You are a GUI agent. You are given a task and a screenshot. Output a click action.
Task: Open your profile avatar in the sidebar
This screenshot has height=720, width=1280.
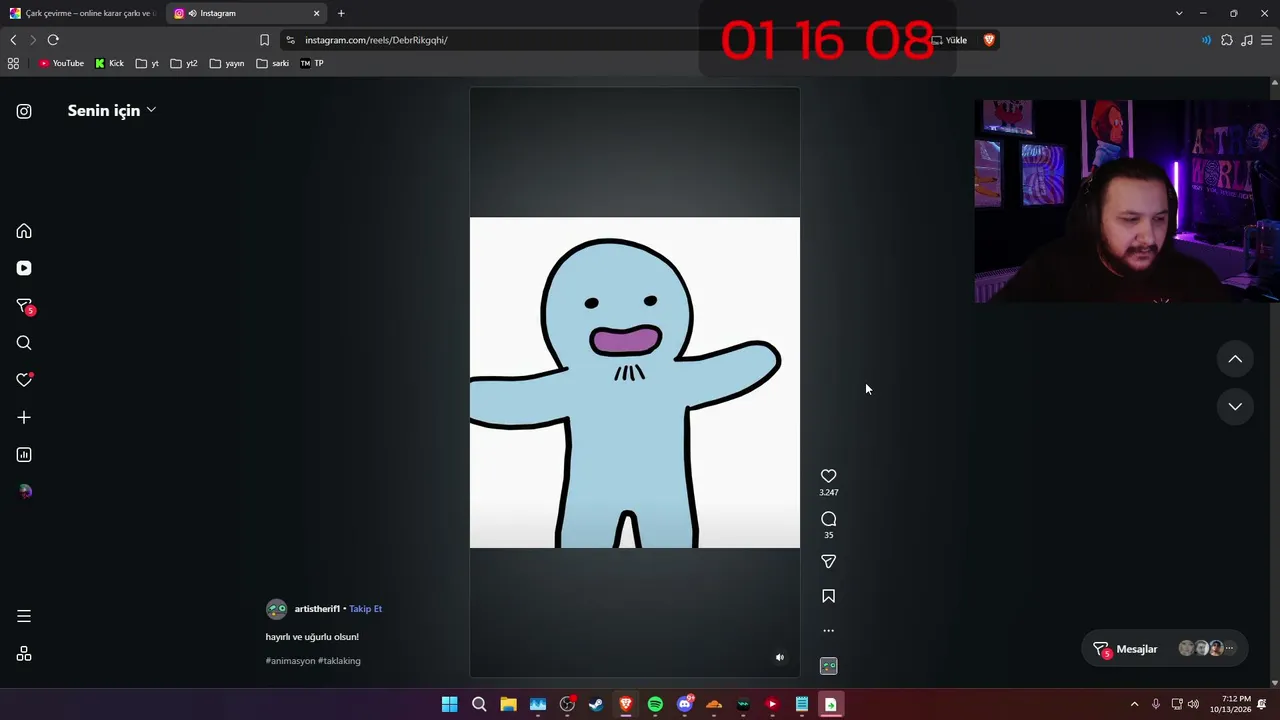[25, 492]
